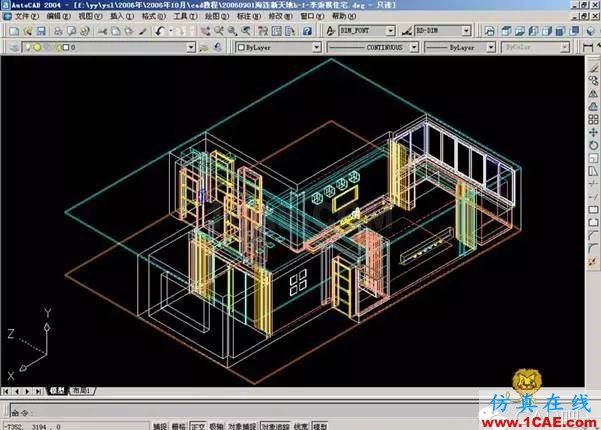Toggle 正交 (Ortho) mode in status bar
The width and height of the screenshot is (601, 430).
click(198, 426)
